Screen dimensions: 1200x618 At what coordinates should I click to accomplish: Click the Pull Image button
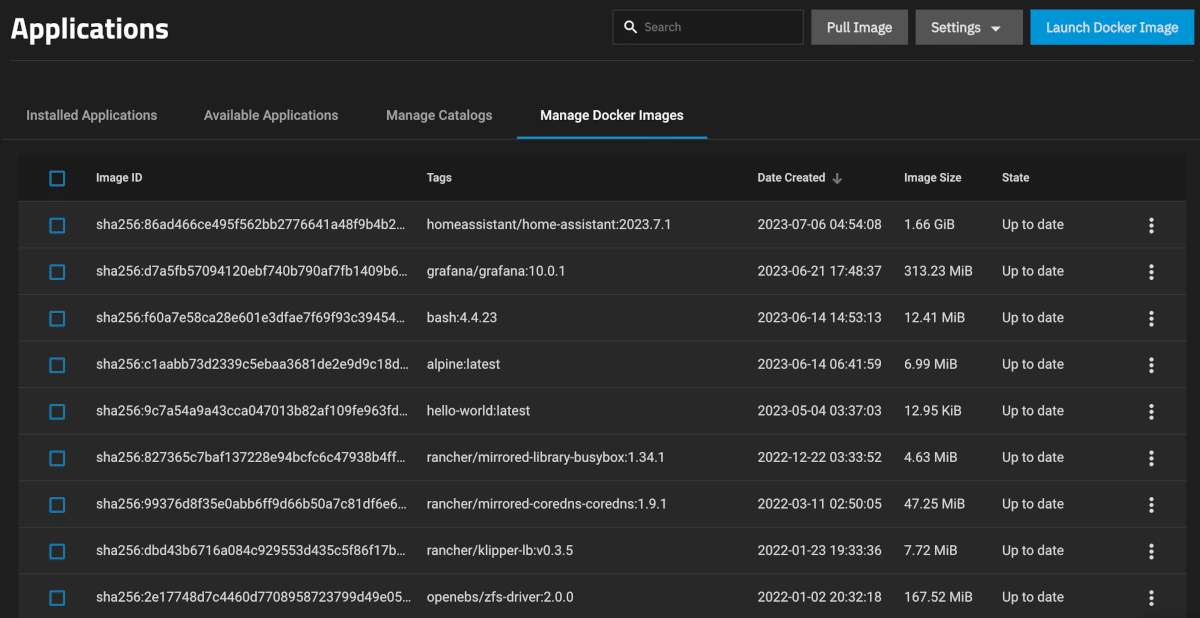click(x=859, y=27)
